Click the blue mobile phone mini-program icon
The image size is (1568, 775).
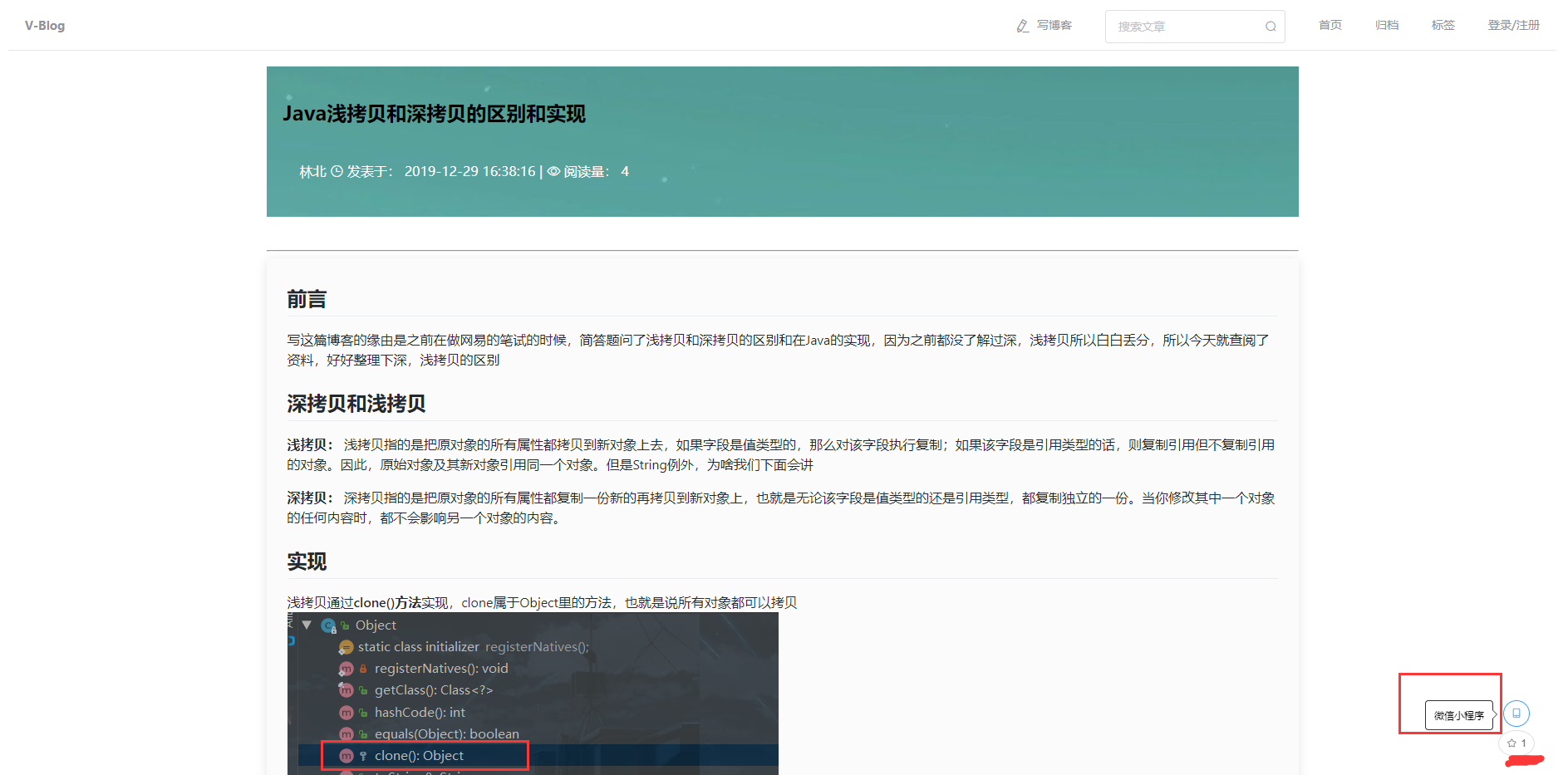[1517, 713]
